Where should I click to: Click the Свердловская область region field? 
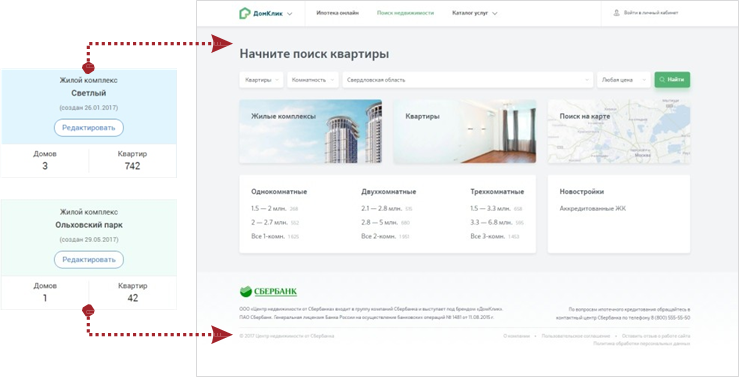coord(468,80)
